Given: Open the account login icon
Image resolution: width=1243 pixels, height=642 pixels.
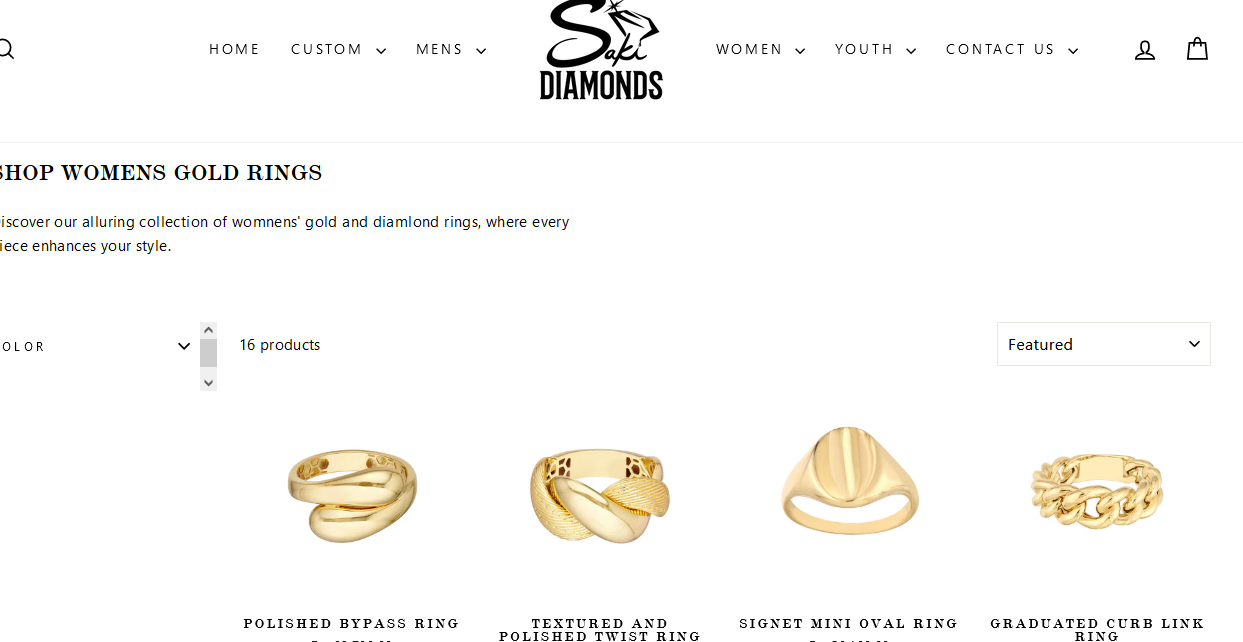Looking at the screenshot, I should (x=1145, y=50).
